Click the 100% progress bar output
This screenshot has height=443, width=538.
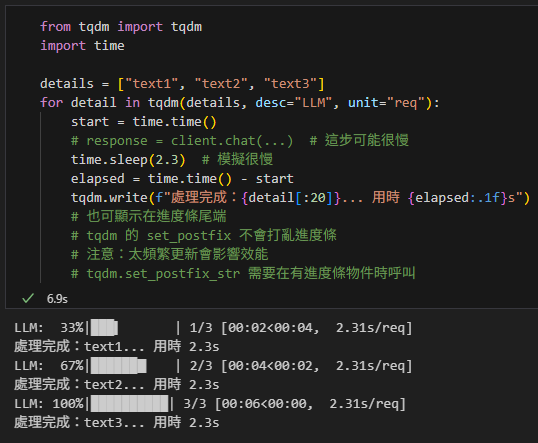(210, 404)
